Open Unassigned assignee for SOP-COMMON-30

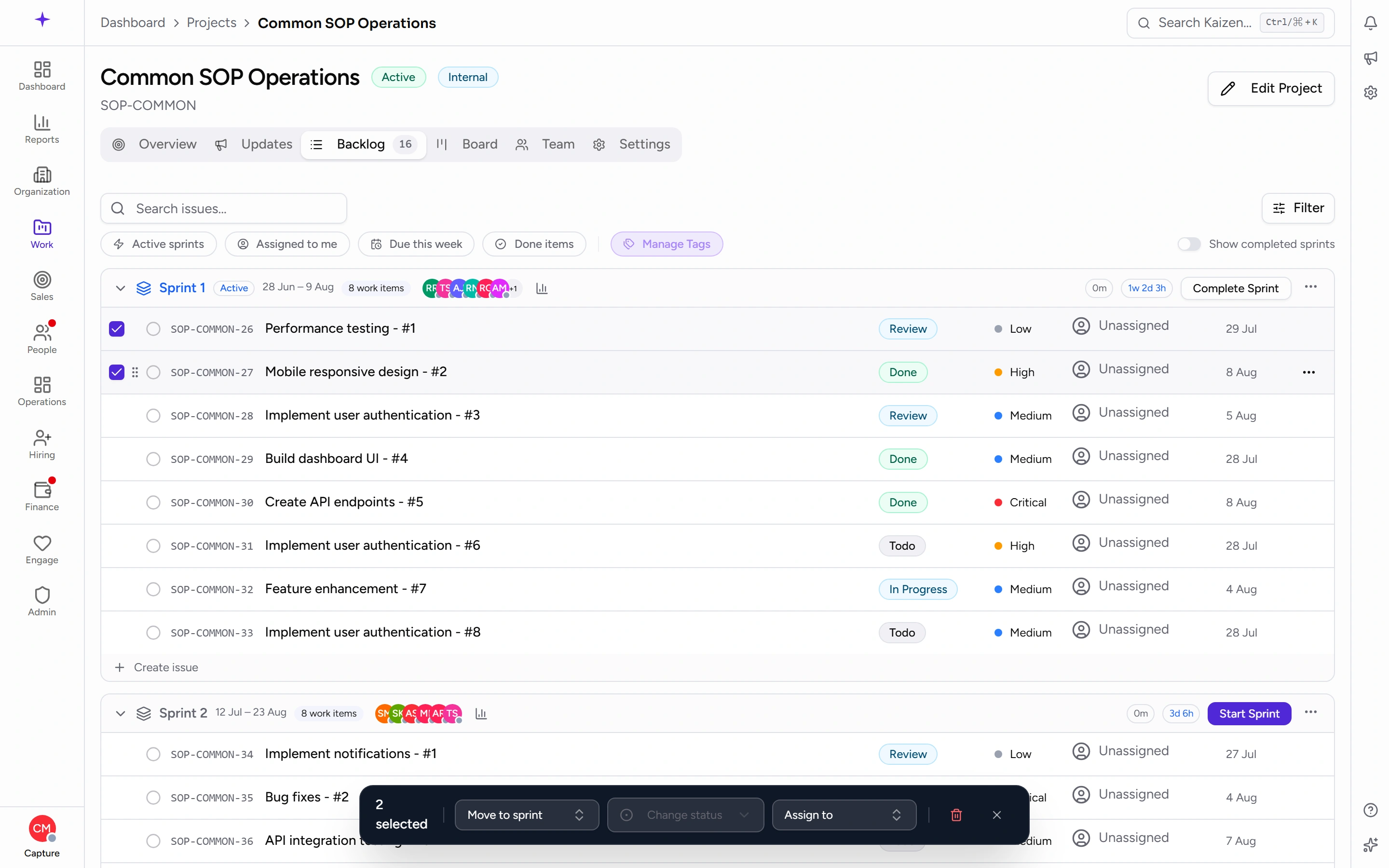click(x=1120, y=500)
